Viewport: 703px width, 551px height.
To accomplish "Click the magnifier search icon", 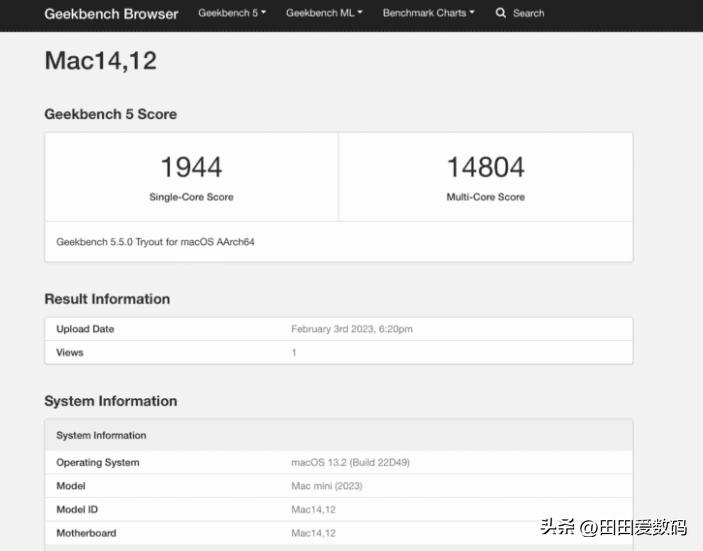I will click(500, 13).
